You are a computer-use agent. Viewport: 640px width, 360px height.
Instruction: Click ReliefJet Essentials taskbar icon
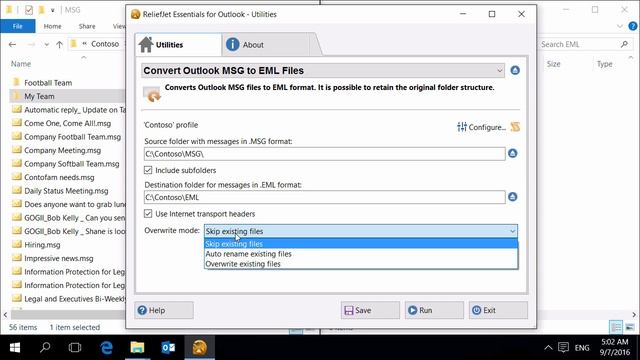pyautogui.click(x=200, y=347)
